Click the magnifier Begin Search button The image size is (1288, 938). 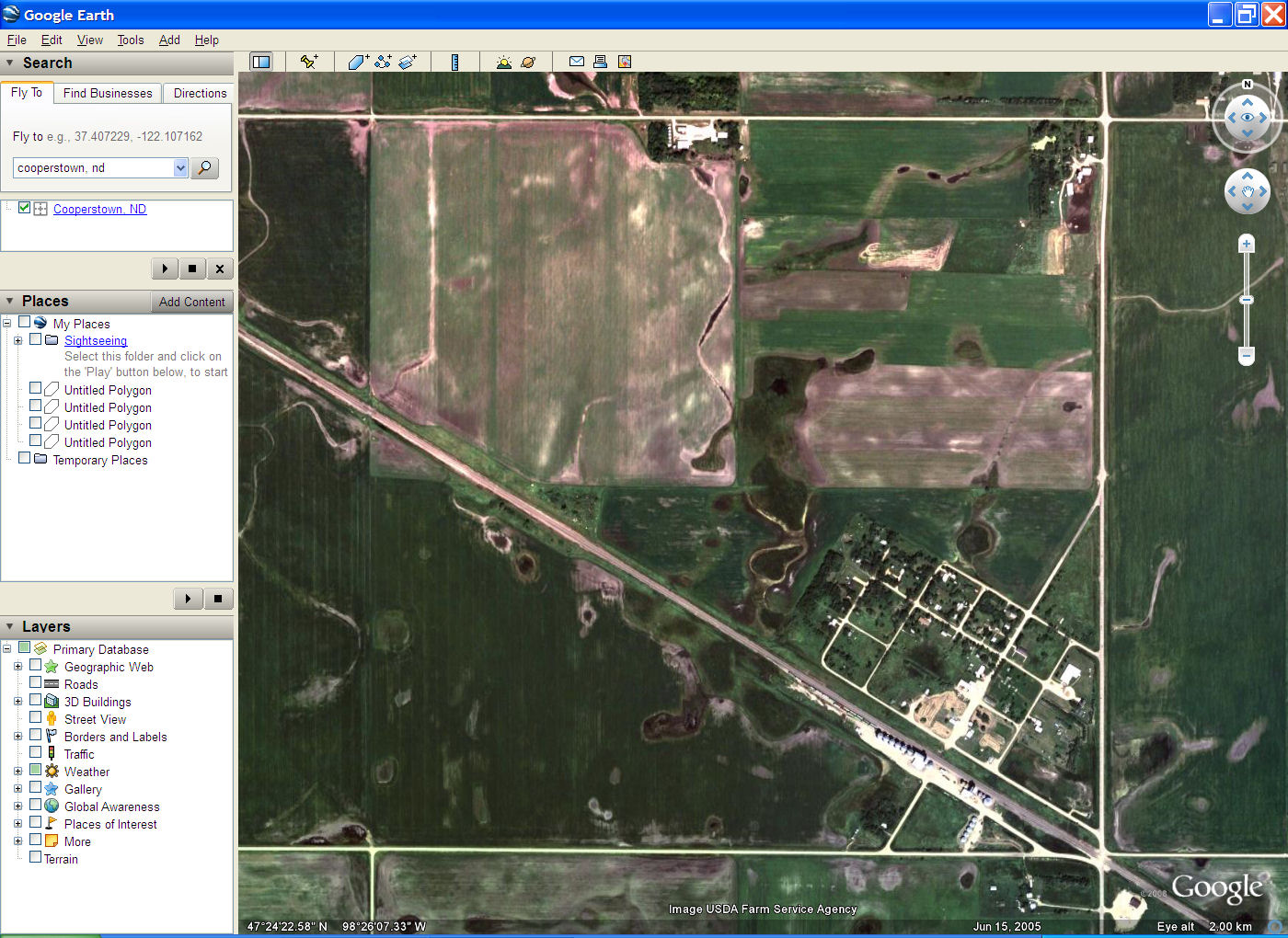click(x=204, y=167)
